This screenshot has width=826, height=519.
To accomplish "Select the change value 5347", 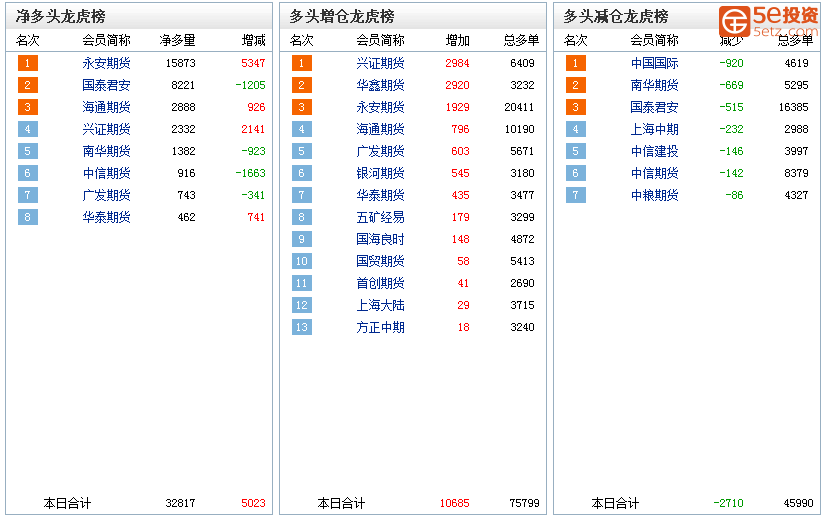I will coord(253,63).
